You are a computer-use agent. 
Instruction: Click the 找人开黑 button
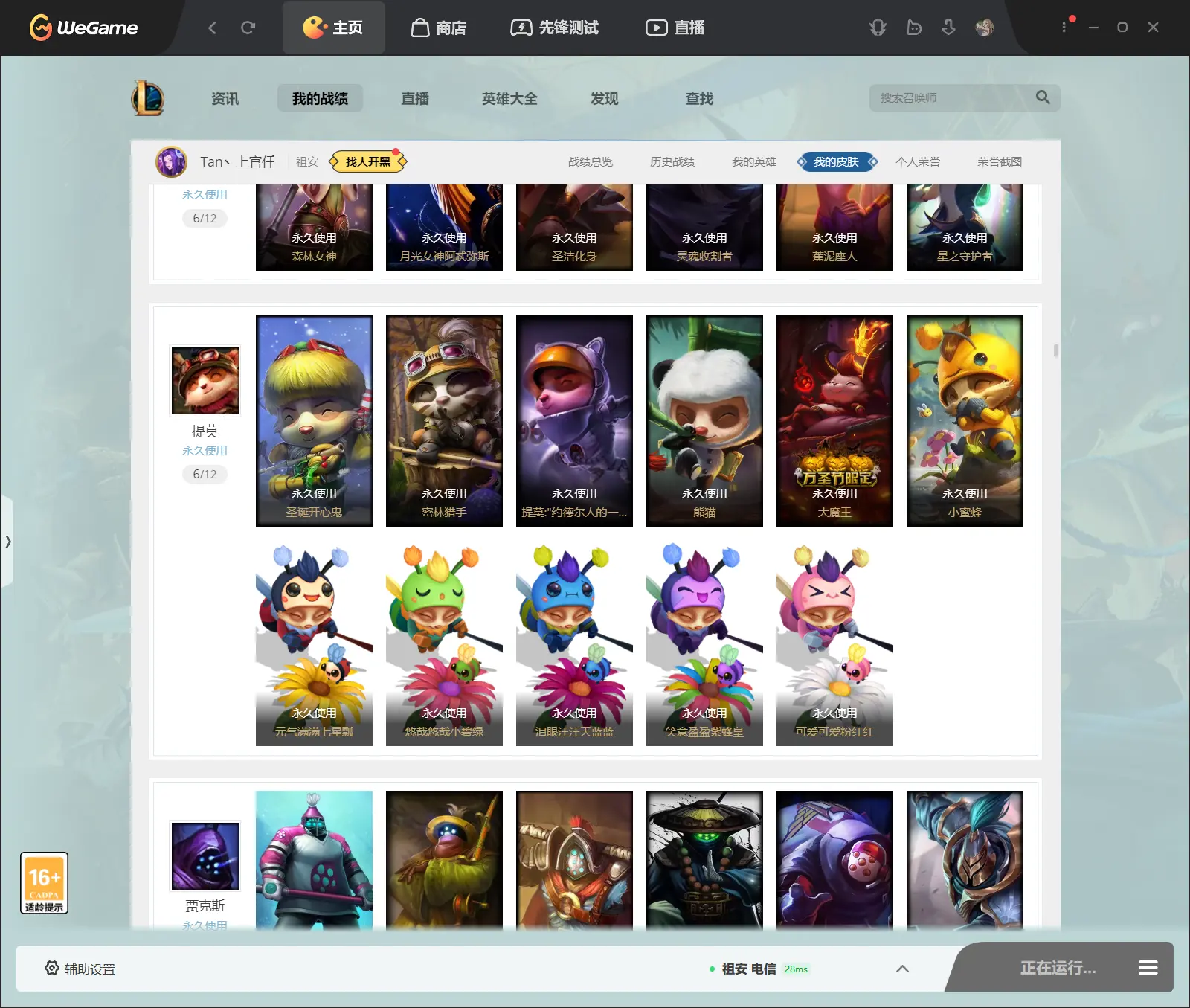(x=368, y=161)
